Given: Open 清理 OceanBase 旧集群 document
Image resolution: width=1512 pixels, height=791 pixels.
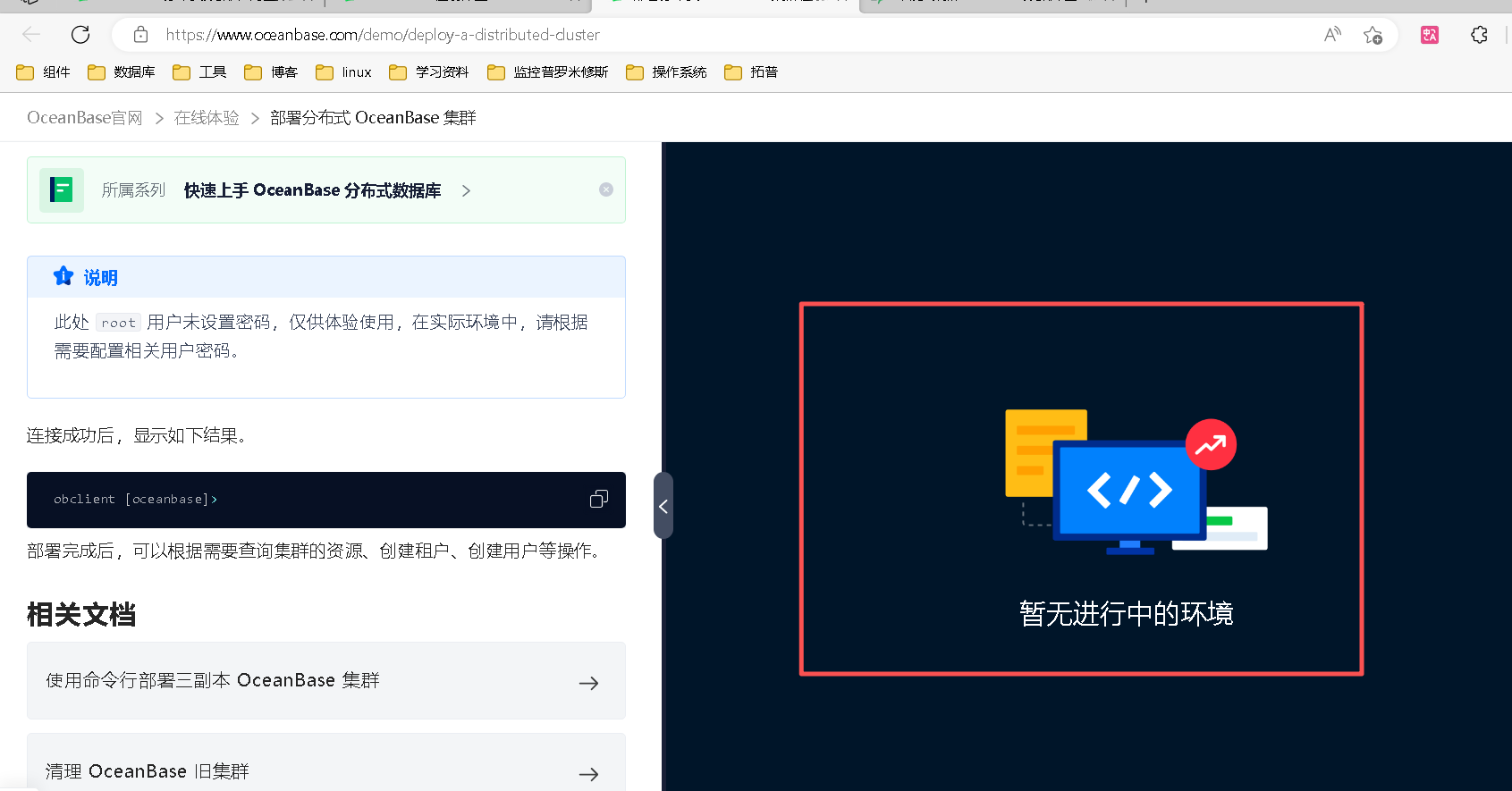Looking at the screenshot, I should 326,762.
